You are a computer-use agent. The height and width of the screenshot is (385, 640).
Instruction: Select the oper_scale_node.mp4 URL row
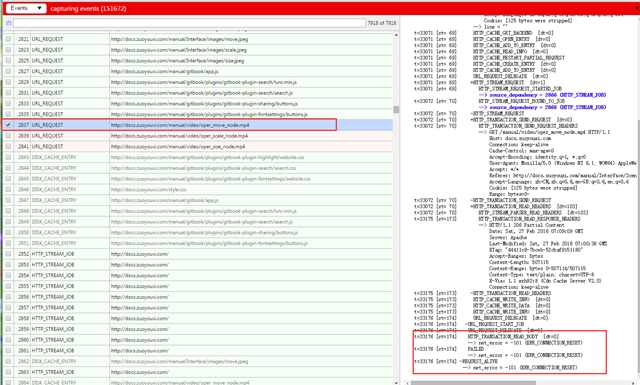[198, 136]
